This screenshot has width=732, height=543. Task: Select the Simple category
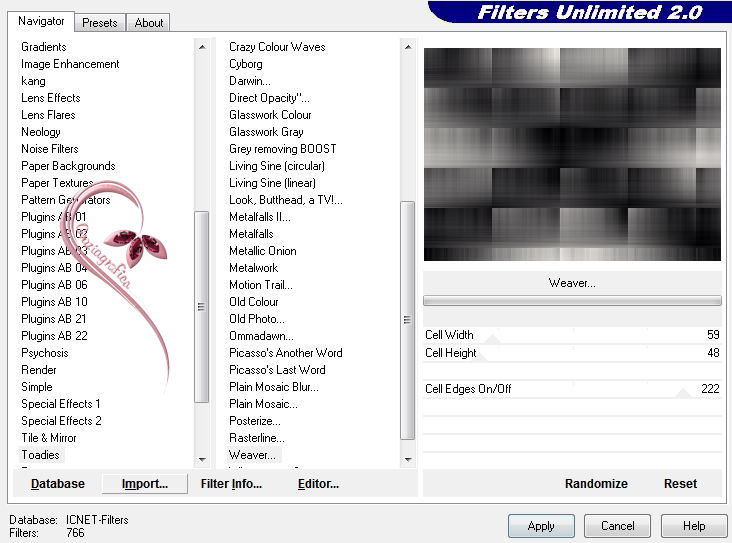(36, 387)
